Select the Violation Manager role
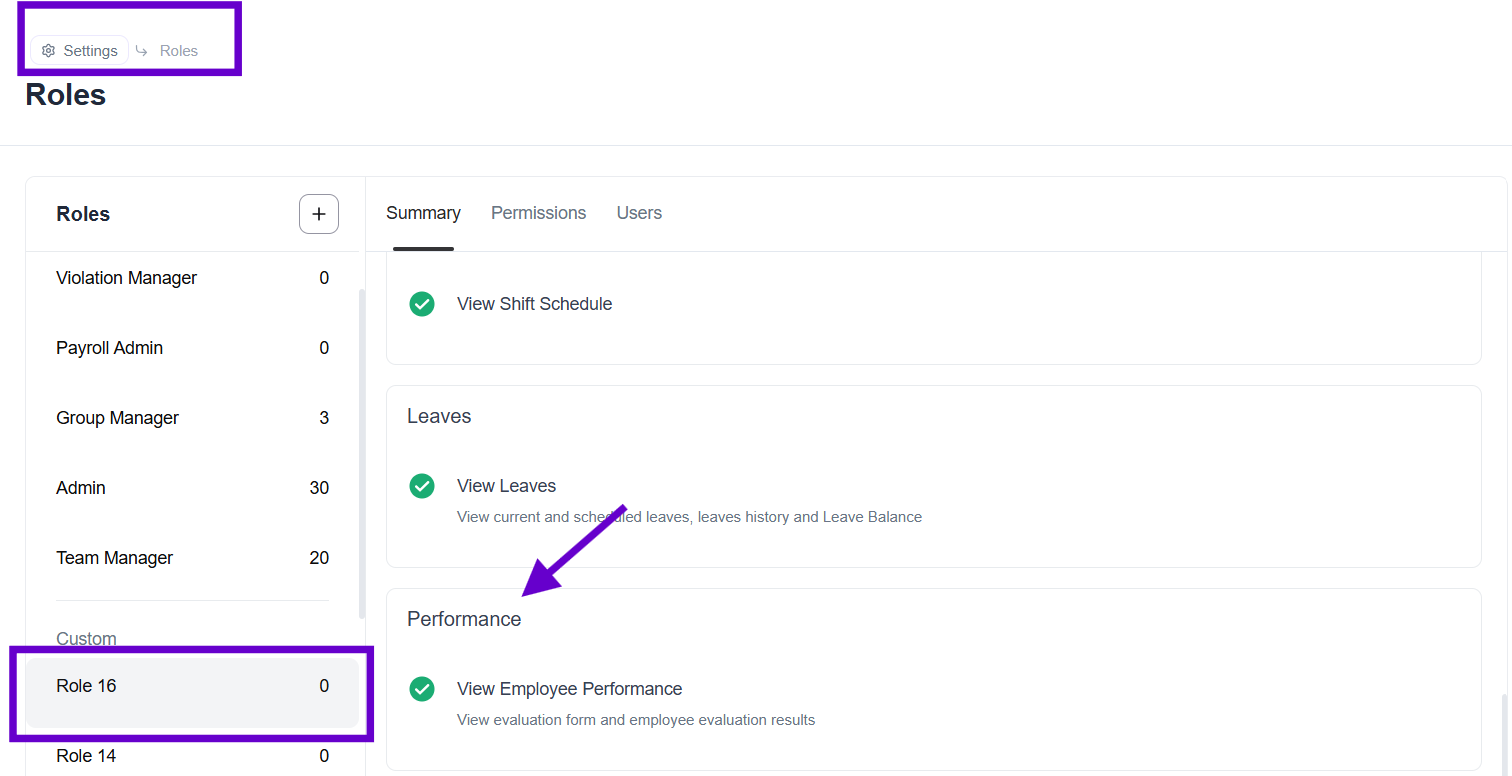This screenshot has width=1512, height=776. pyautogui.click(x=127, y=278)
